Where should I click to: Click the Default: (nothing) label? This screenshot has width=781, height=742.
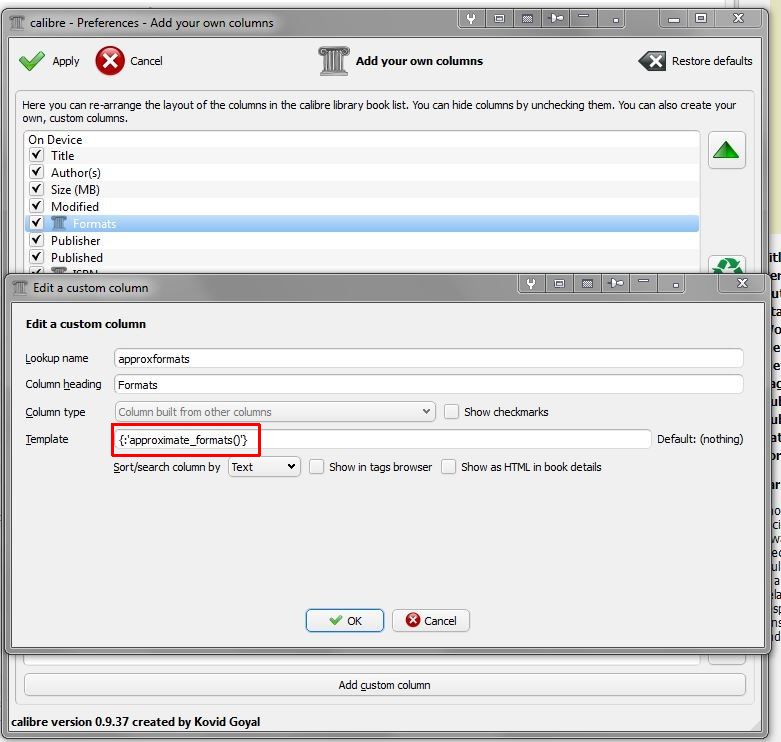tap(700, 439)
